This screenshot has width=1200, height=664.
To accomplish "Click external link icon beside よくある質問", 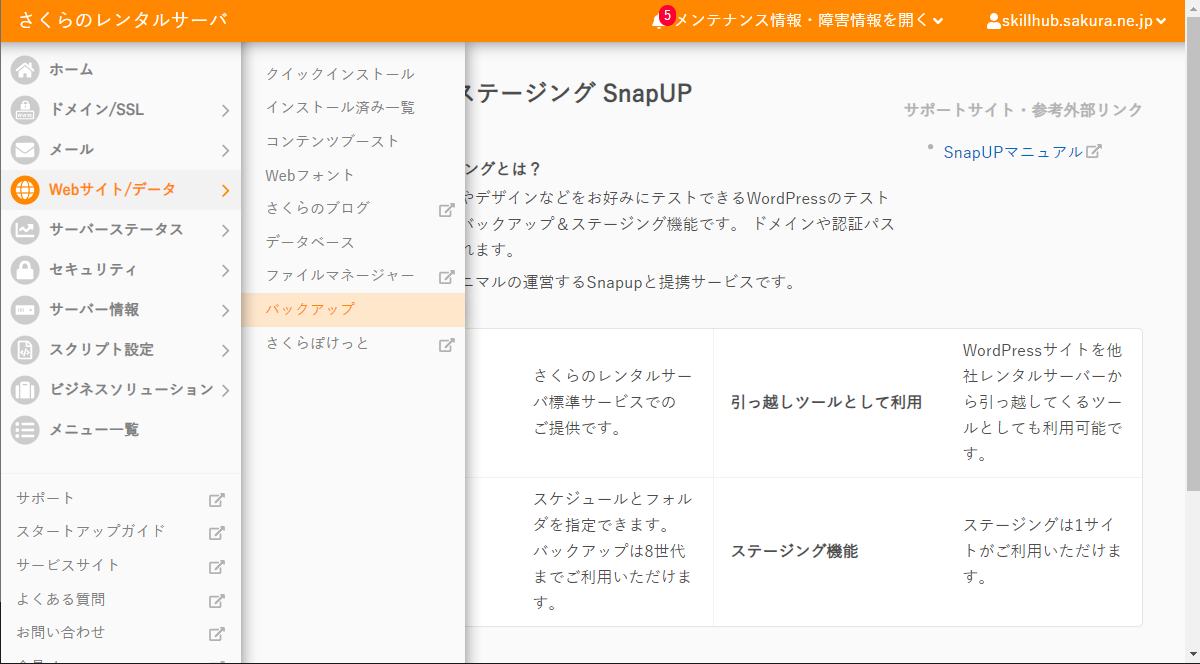I will (x=216, y=601).
